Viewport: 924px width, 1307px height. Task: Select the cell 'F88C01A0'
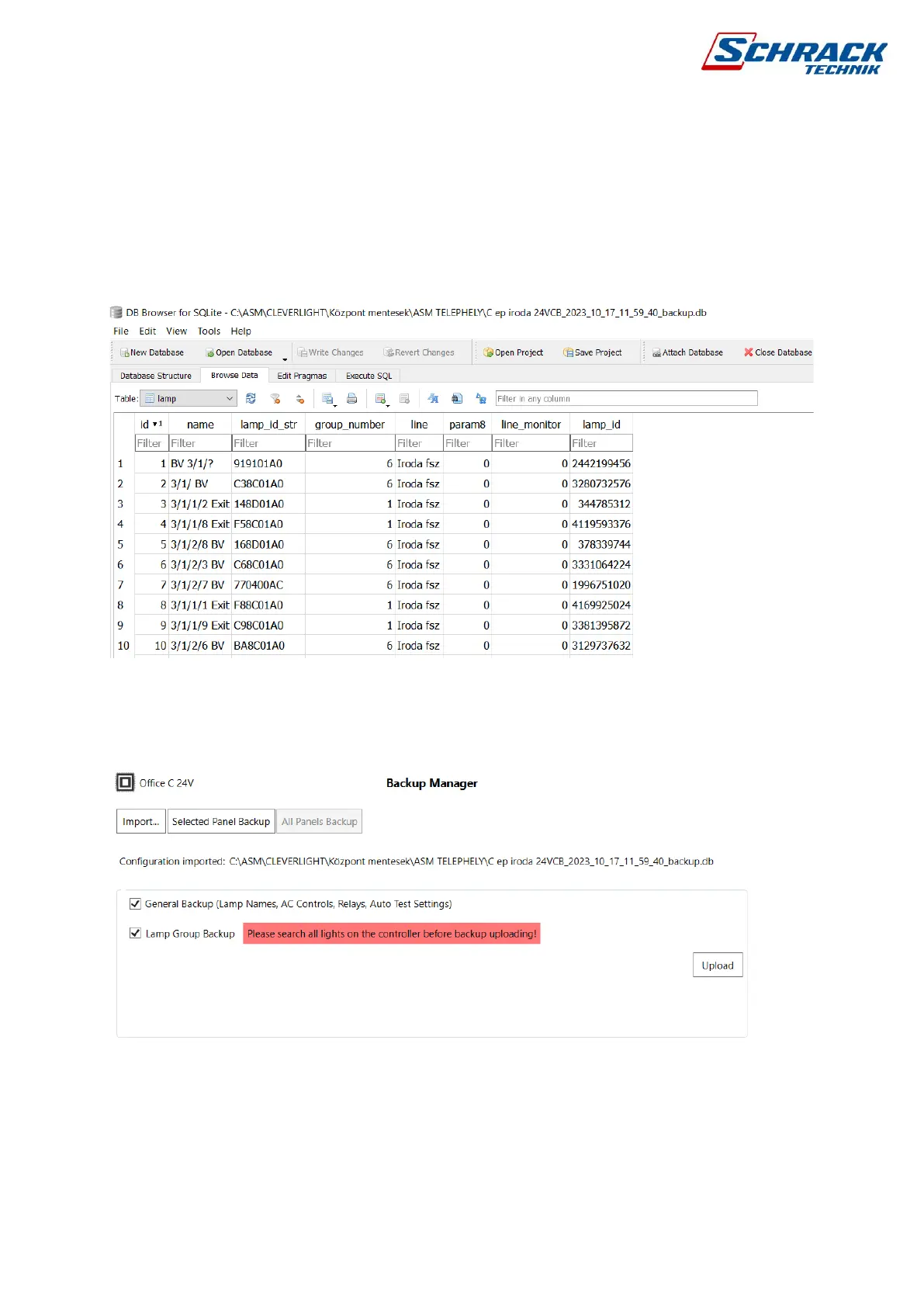pos(268,605)
